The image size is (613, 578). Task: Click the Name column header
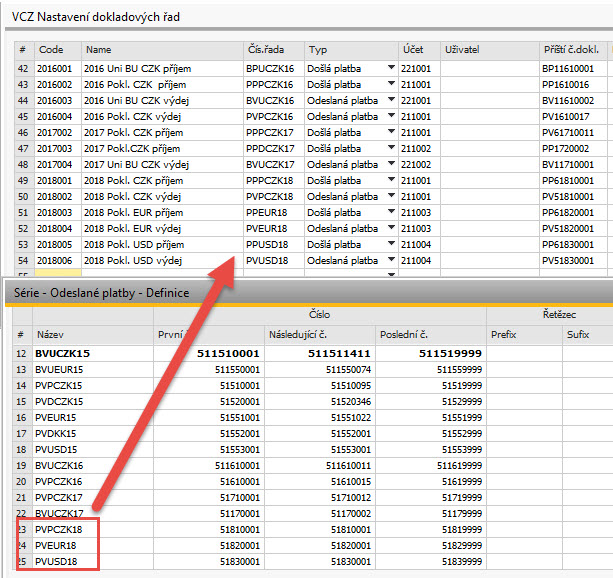162,50
